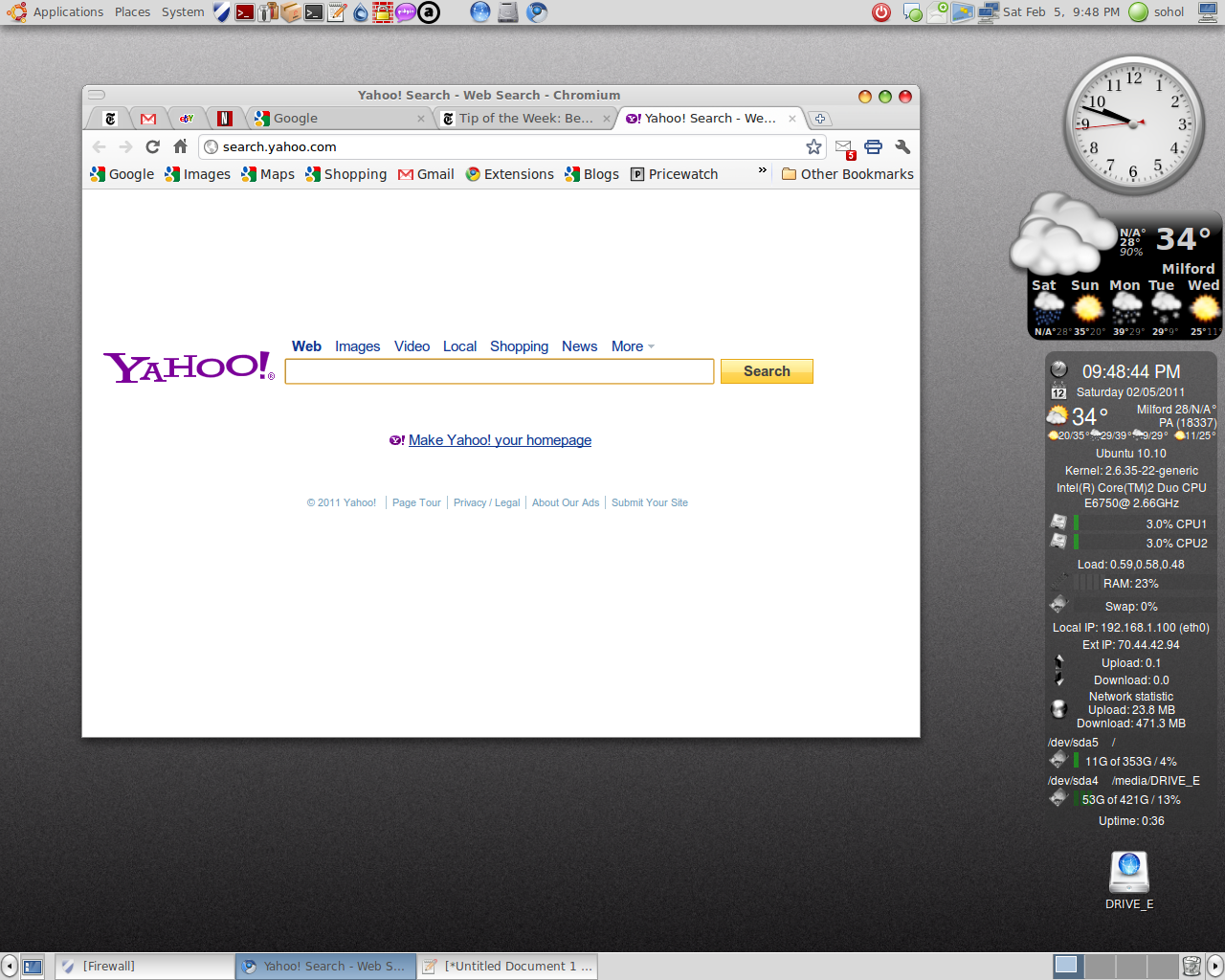1225x980 pixels.
Task: Click the Chromium back arrow
Action: click(x=100, y=146)
